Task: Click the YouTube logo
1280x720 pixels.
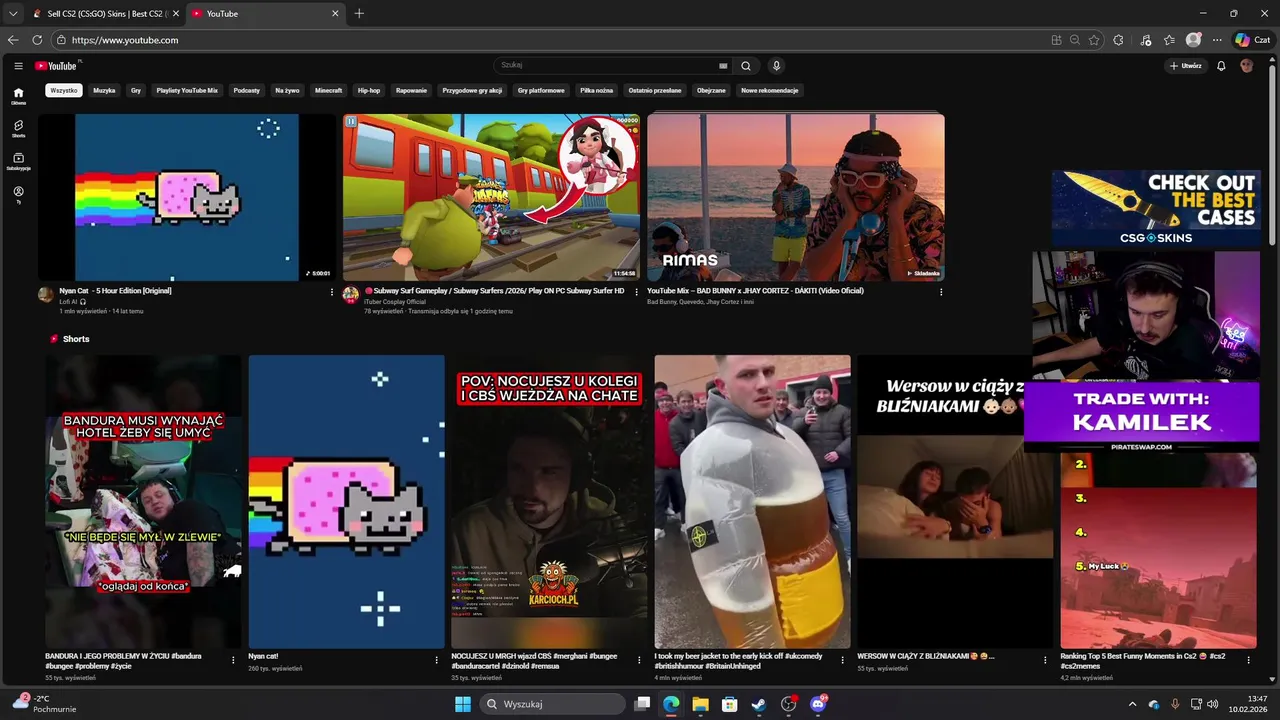Action: [x=56, y=66]
